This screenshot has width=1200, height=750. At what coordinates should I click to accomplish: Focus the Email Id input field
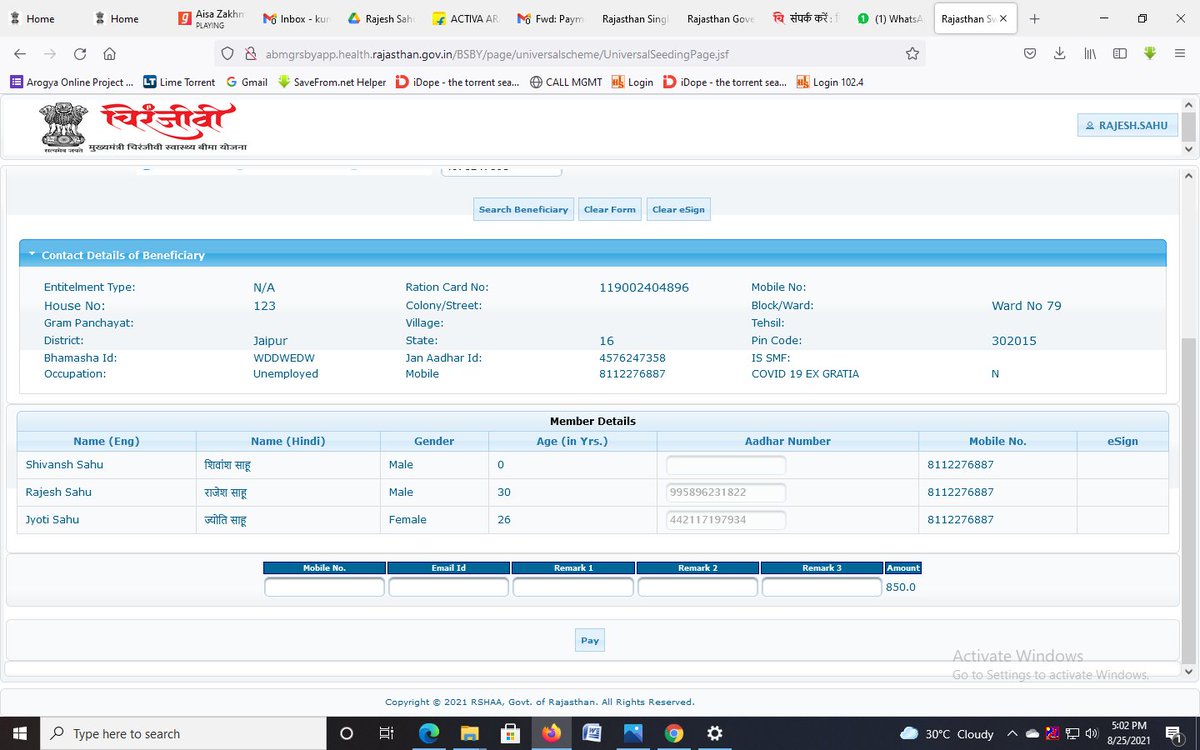[448, 587]
